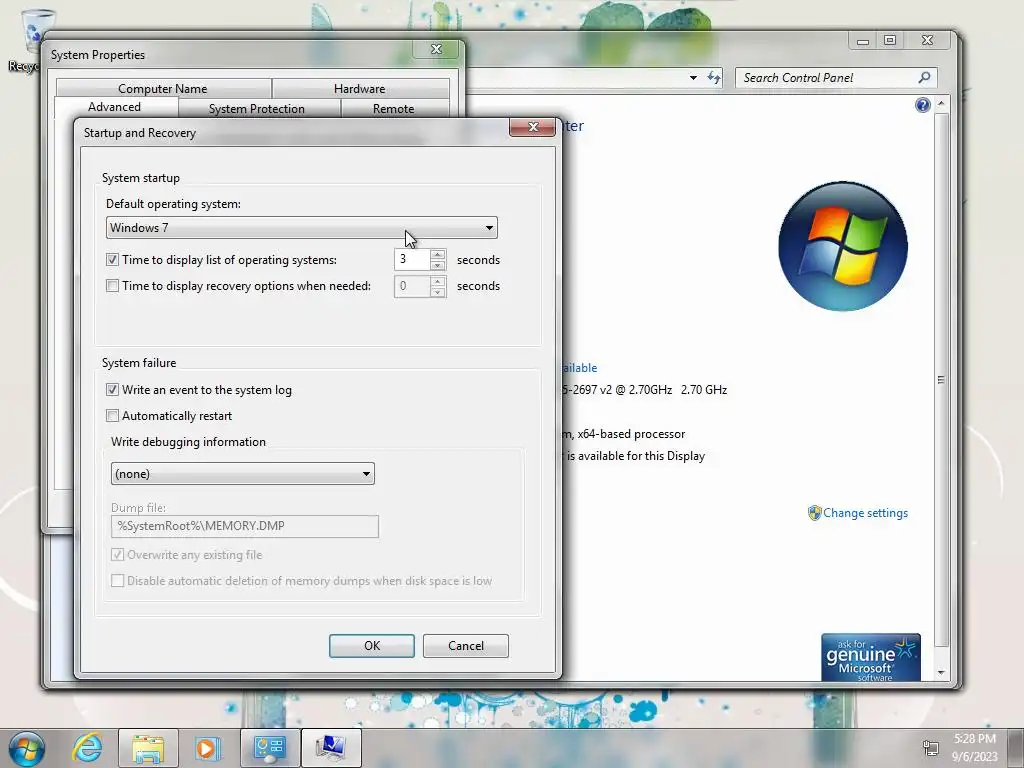Click the recovery options seconds value field
Screen dimensions: 1024x768
(x=412, y=286)
